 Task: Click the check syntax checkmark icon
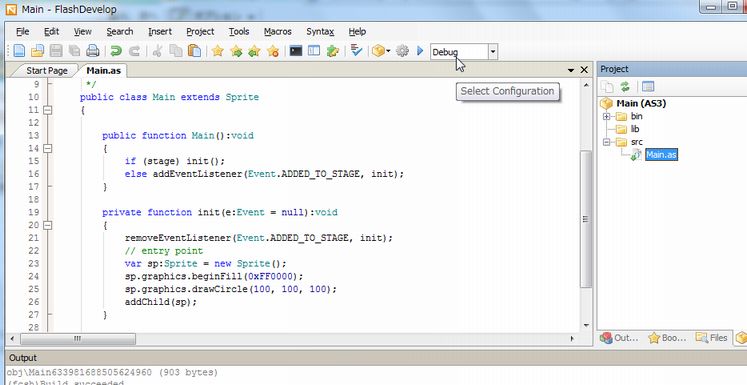[356, 51]
